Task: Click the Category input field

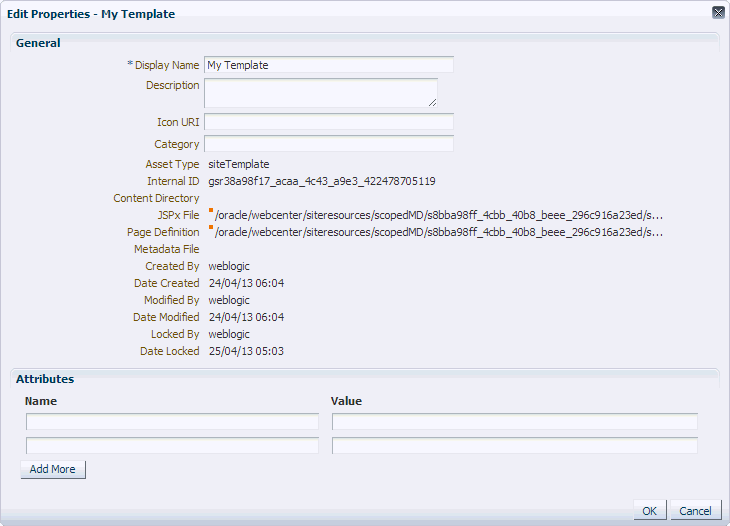Action: click(329, 144)
